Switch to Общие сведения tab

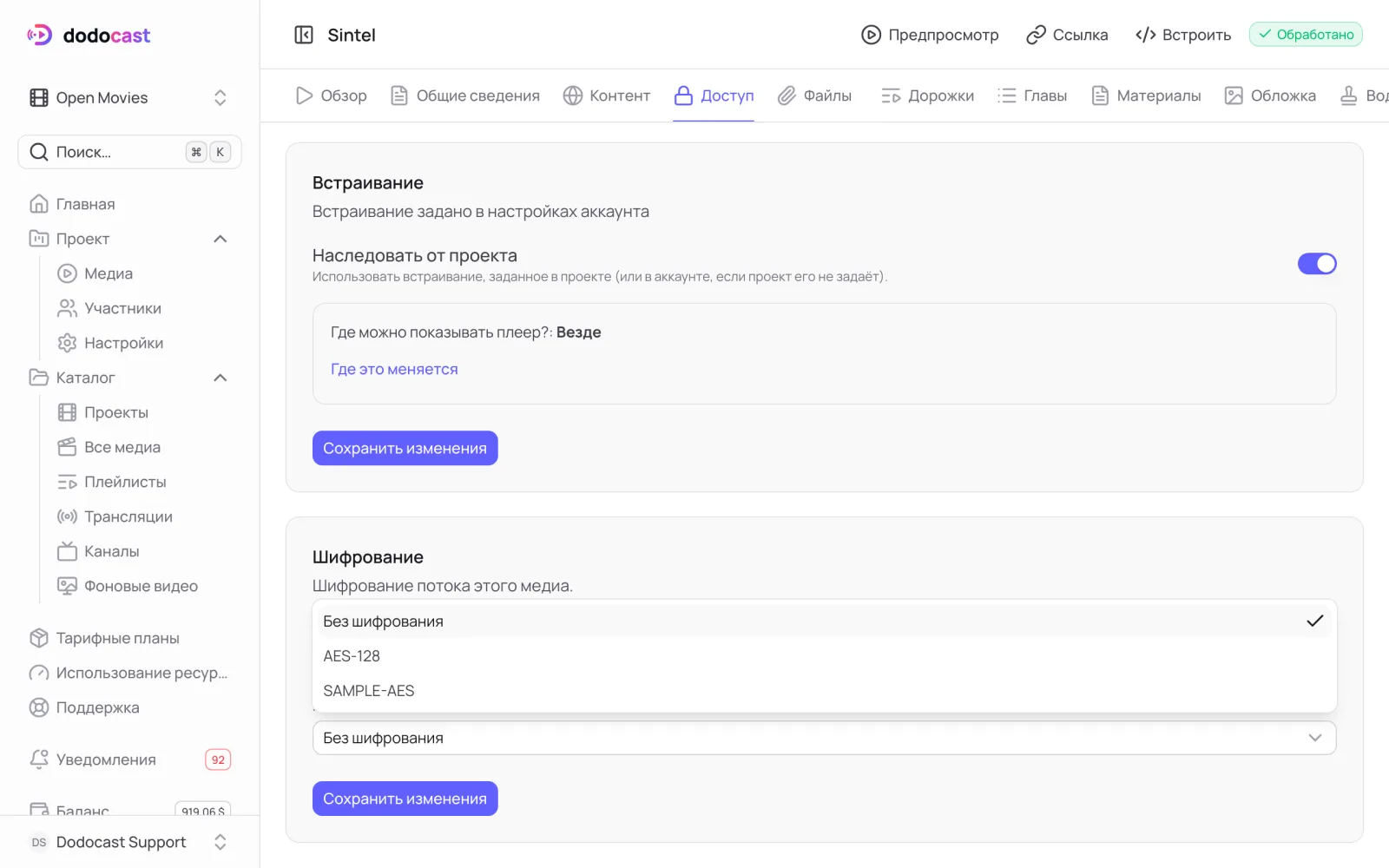click(x=465, y=95)
